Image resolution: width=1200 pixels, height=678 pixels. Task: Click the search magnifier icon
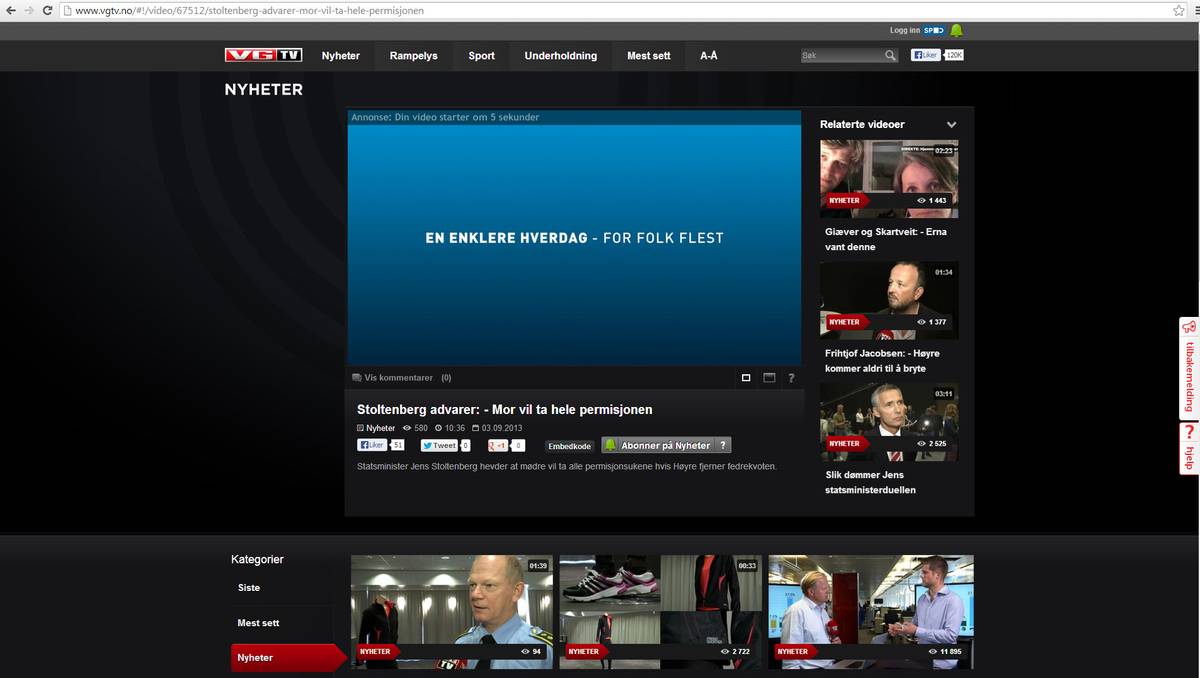(890, 56)
